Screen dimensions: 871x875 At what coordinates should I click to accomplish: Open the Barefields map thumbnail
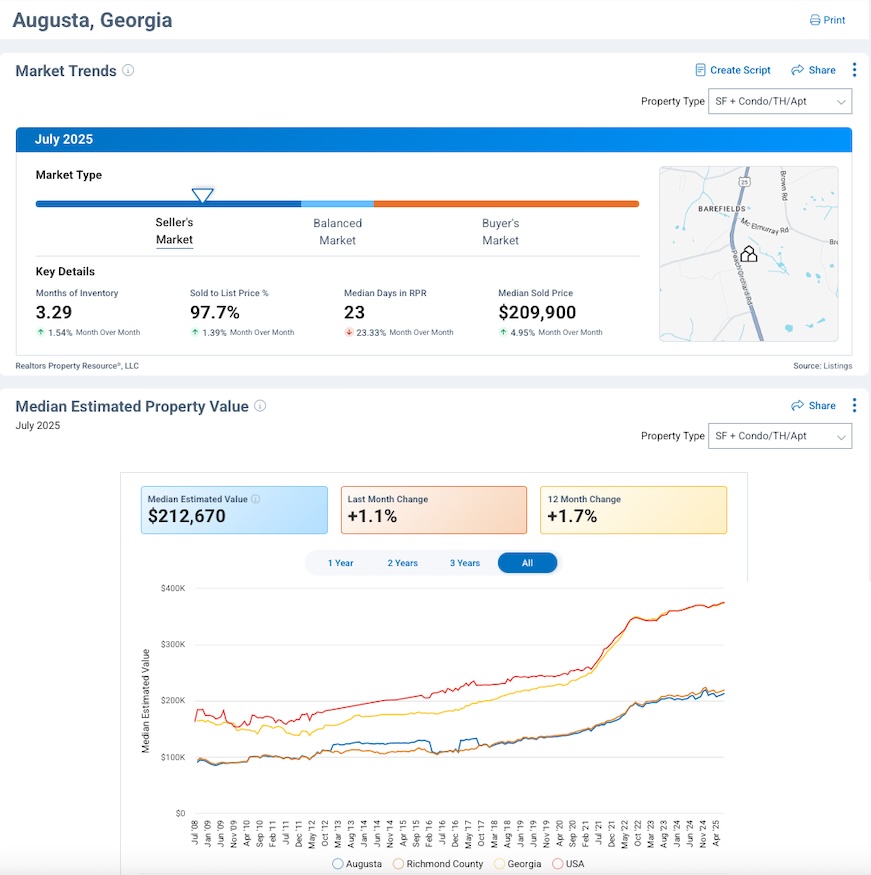[748, 254]
